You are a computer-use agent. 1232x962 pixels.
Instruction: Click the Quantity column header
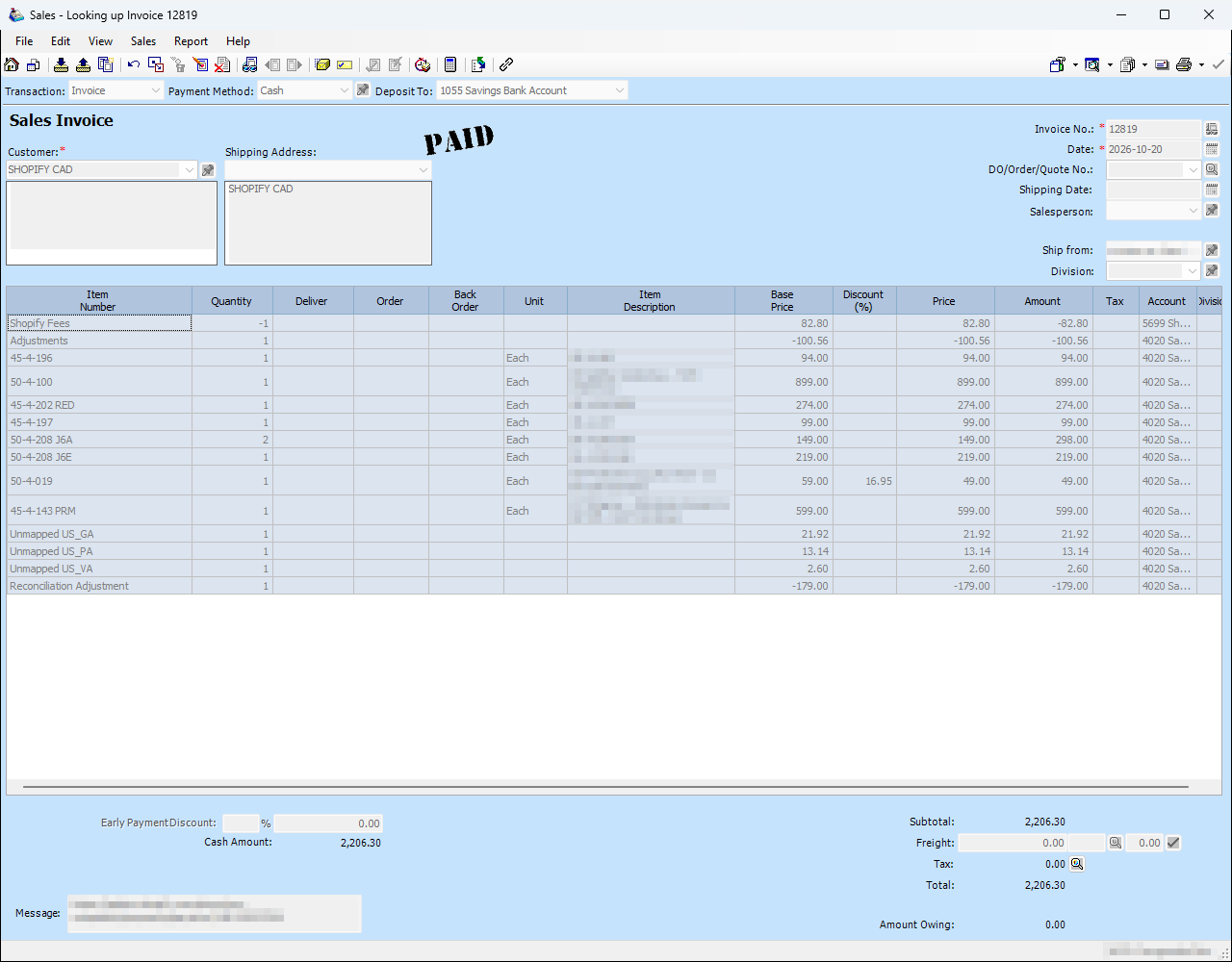click(232, 301)
